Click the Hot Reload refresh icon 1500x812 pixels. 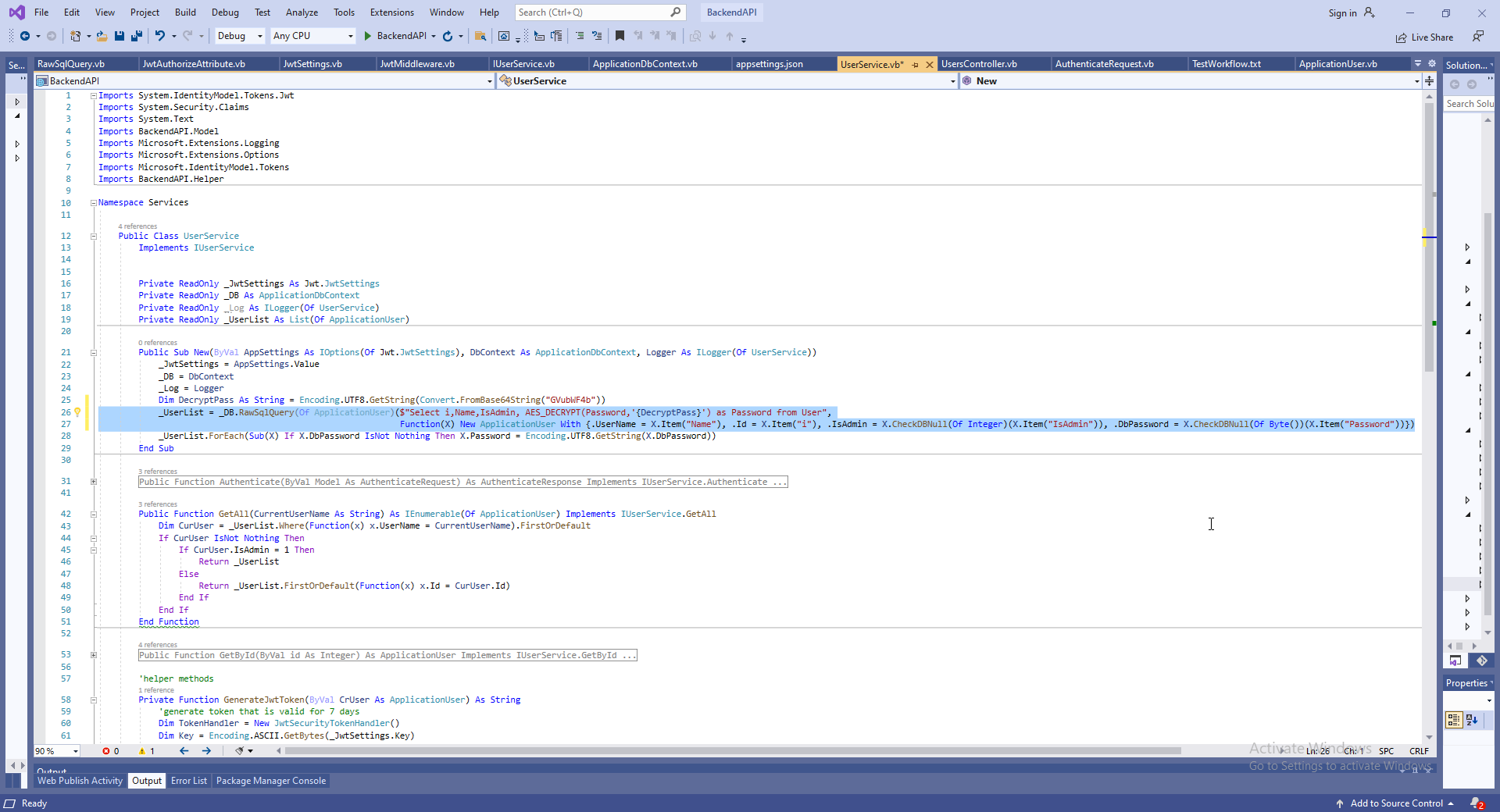(448, 36)
